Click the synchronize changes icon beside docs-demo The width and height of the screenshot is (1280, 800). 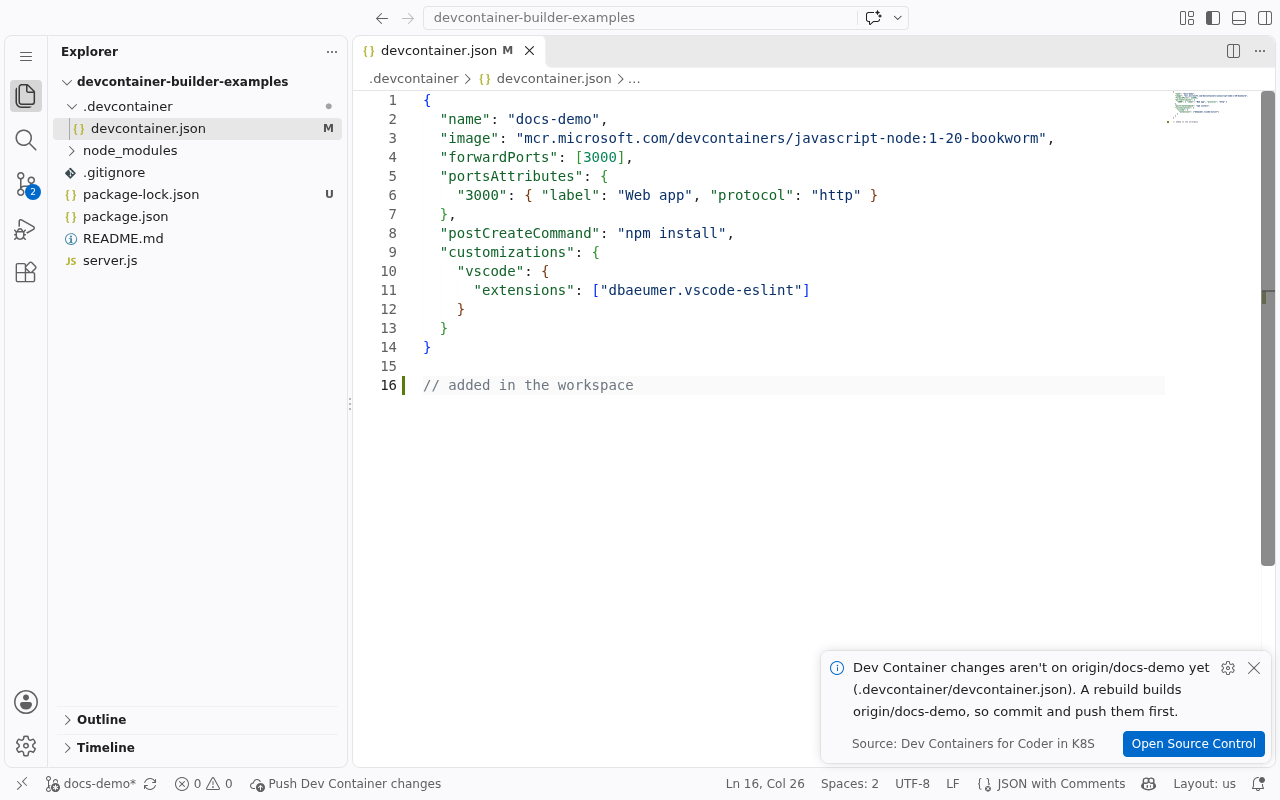(150, 784)
